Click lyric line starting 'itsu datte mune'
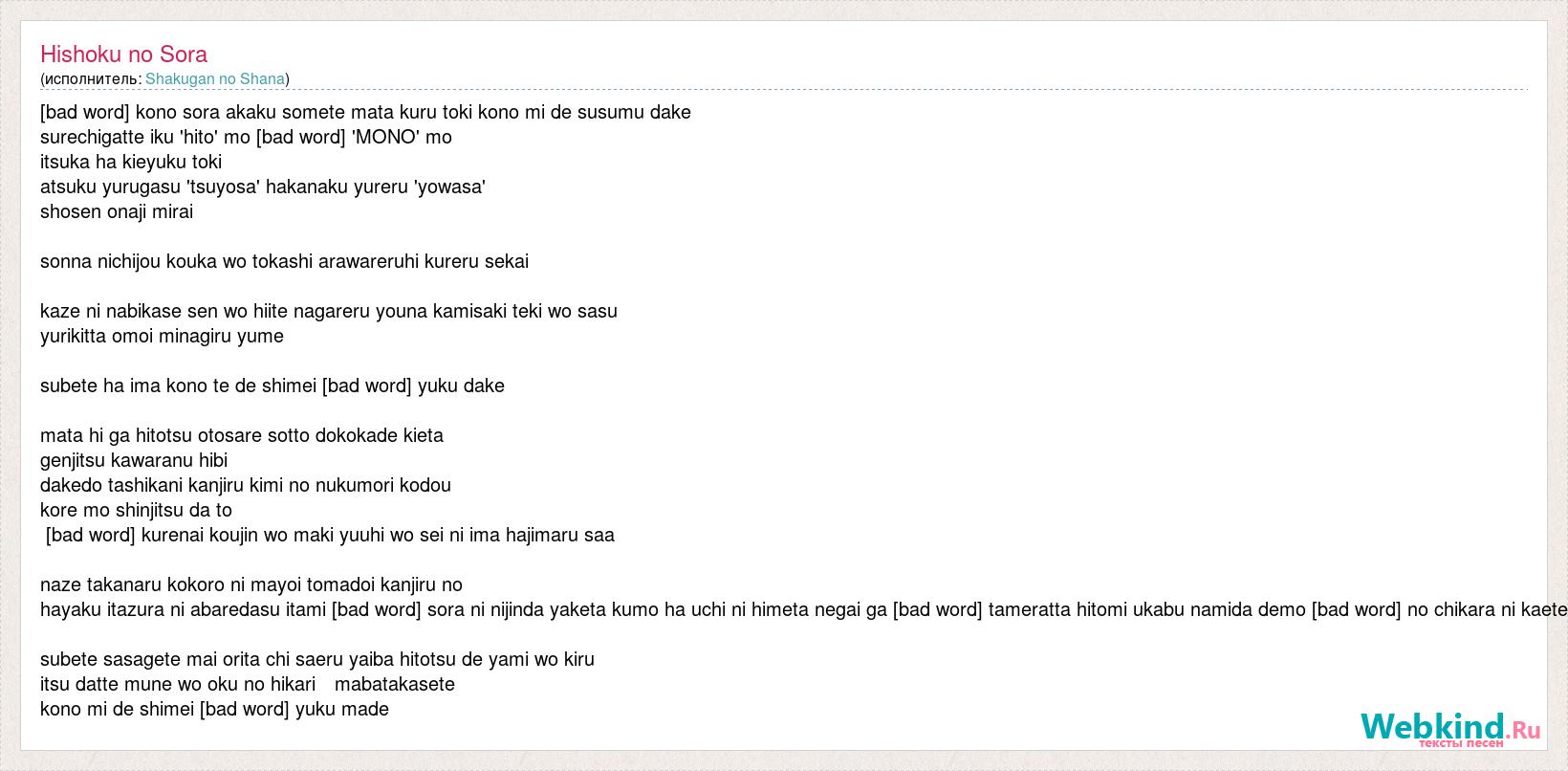The image size is (1568, 771). (x=248, y=684)
